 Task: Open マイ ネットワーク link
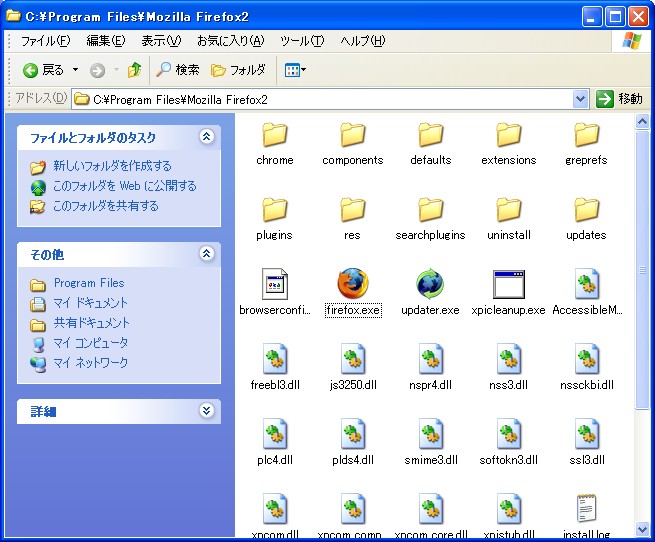pyautogui.click(x=91, y=363)
